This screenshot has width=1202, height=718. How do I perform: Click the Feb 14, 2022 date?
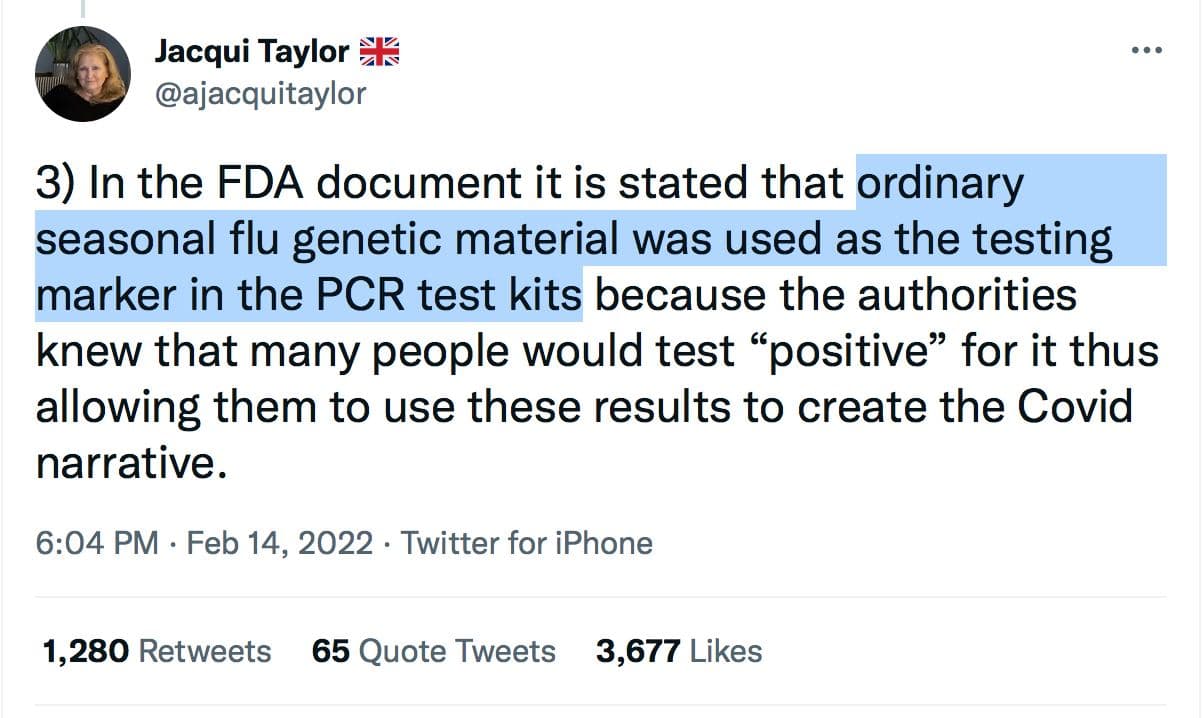pos(279,544)
